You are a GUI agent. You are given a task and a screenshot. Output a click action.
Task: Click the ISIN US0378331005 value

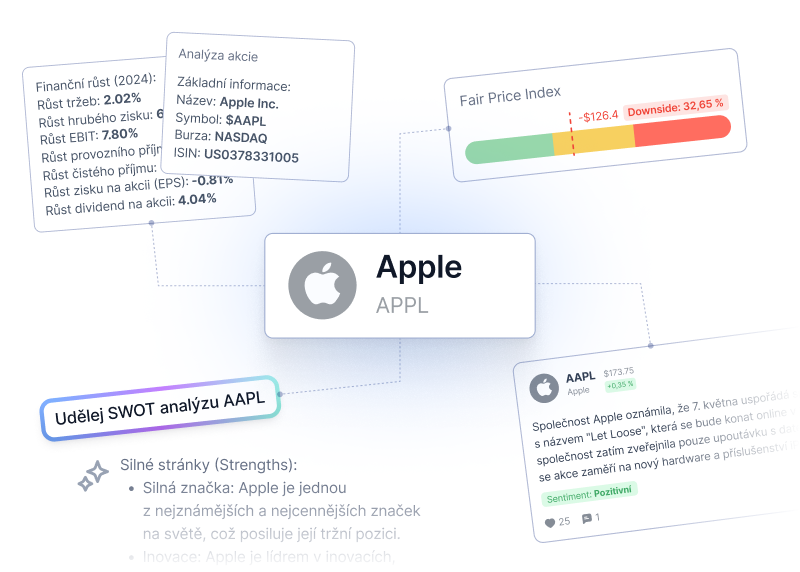tap(251, 156)
